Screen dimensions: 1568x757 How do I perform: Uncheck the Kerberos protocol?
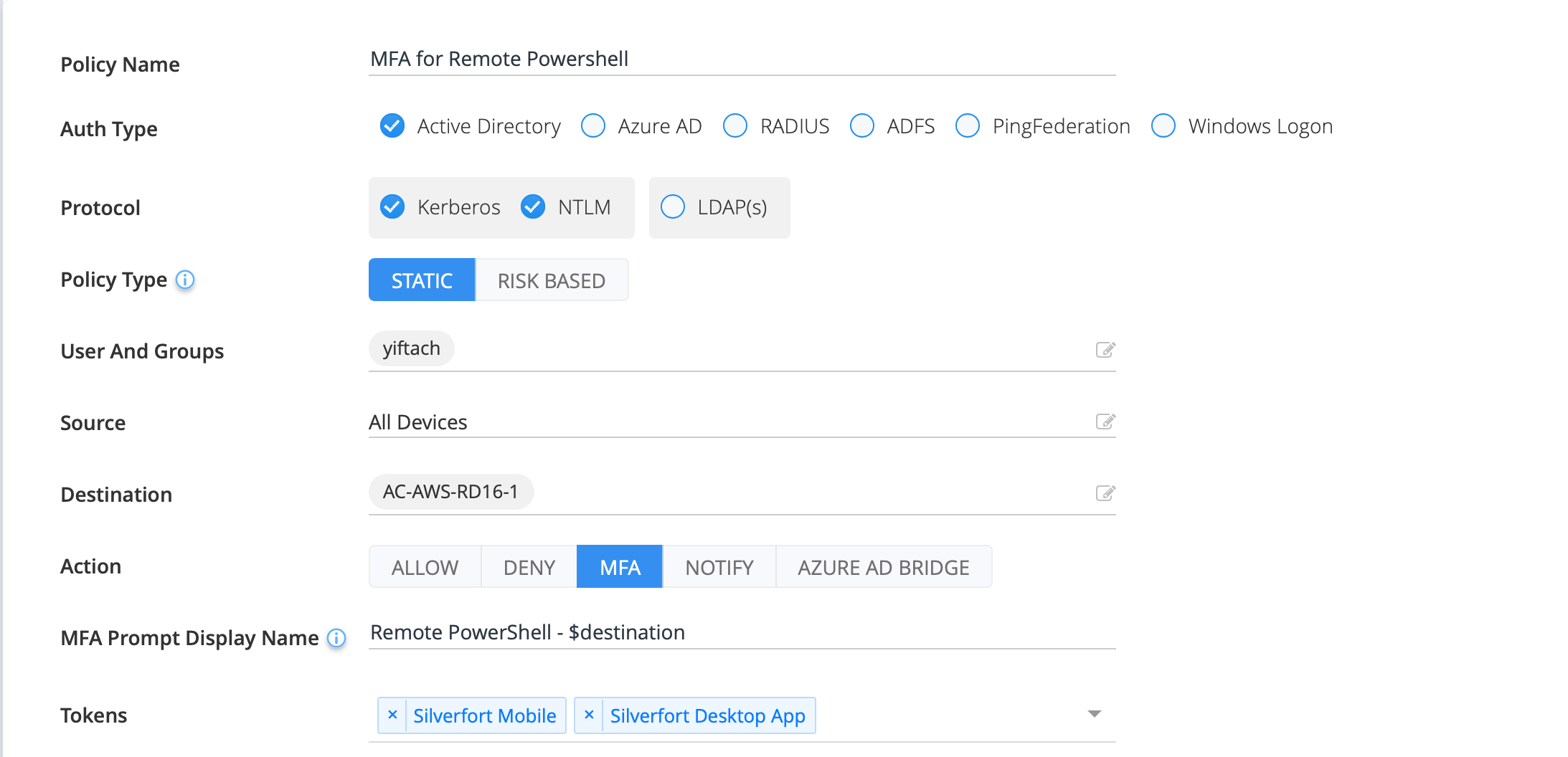(x=392, y=207)
